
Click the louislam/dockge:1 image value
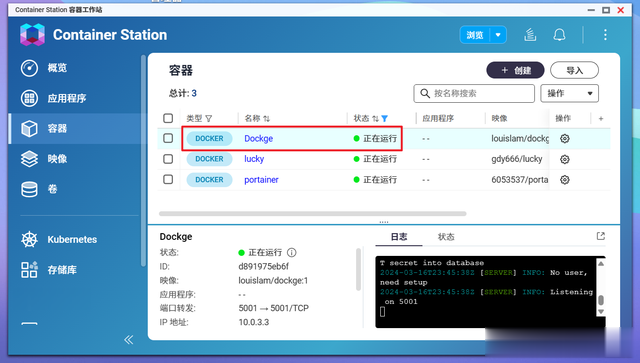pyautogui.click(x=273, y=281)
